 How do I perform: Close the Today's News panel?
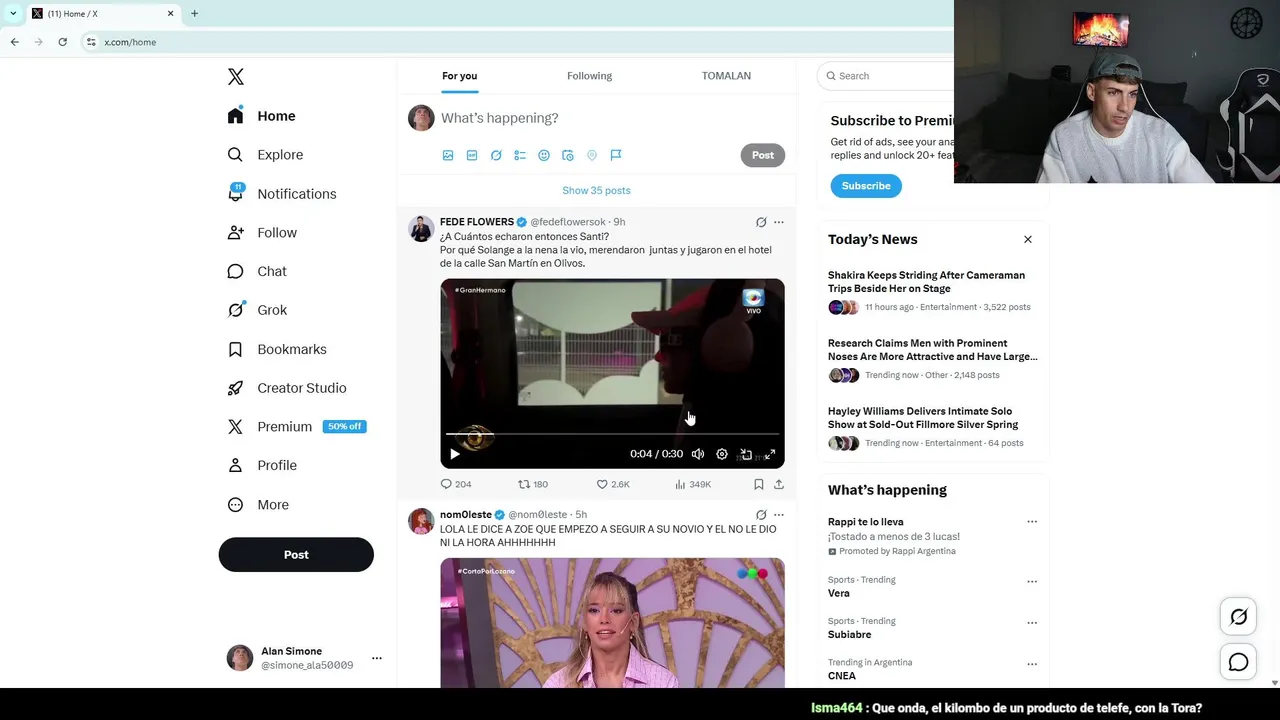coord(1028,240)
